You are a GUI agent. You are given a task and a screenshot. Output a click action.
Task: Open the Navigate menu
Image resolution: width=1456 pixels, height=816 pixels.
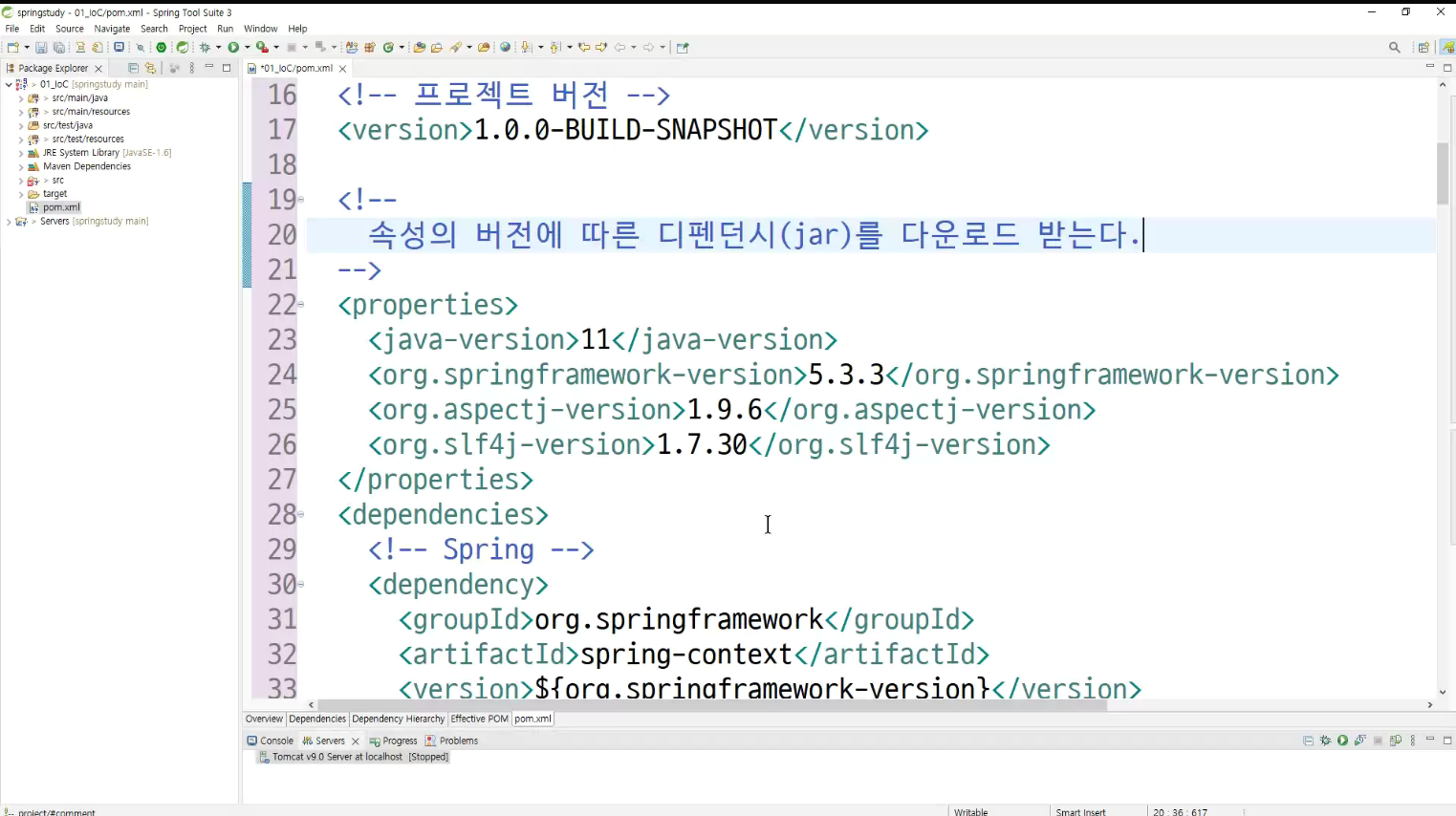112,29
